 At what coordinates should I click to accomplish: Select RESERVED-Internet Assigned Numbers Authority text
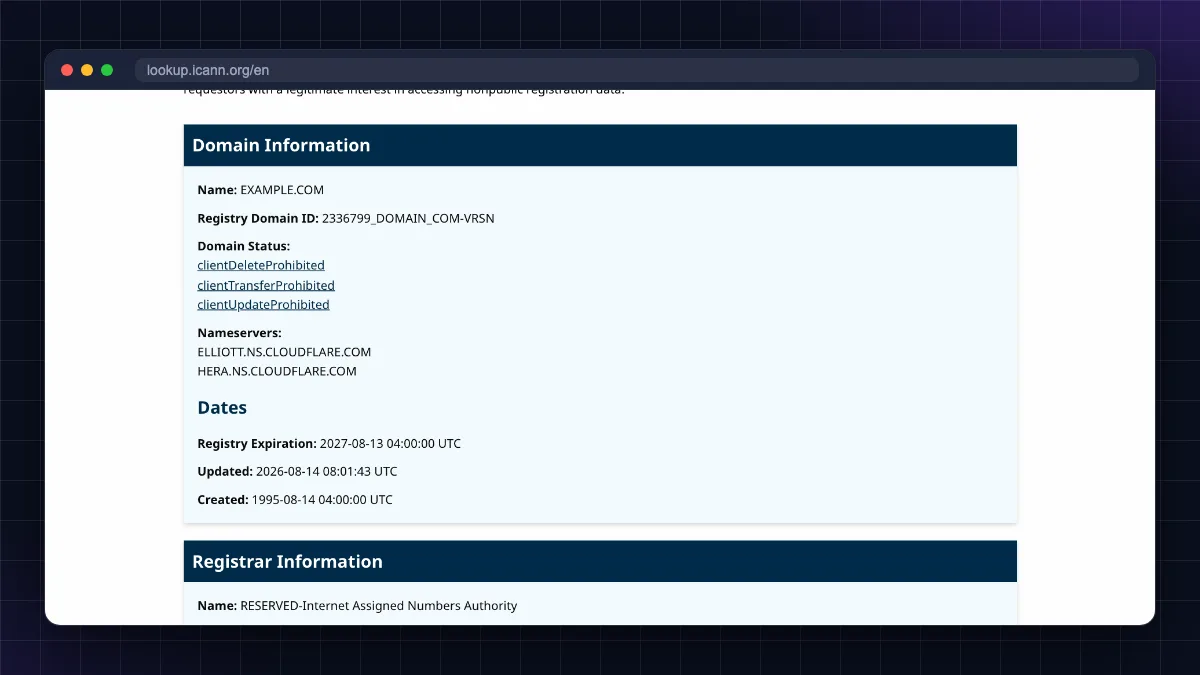[379, 606]
